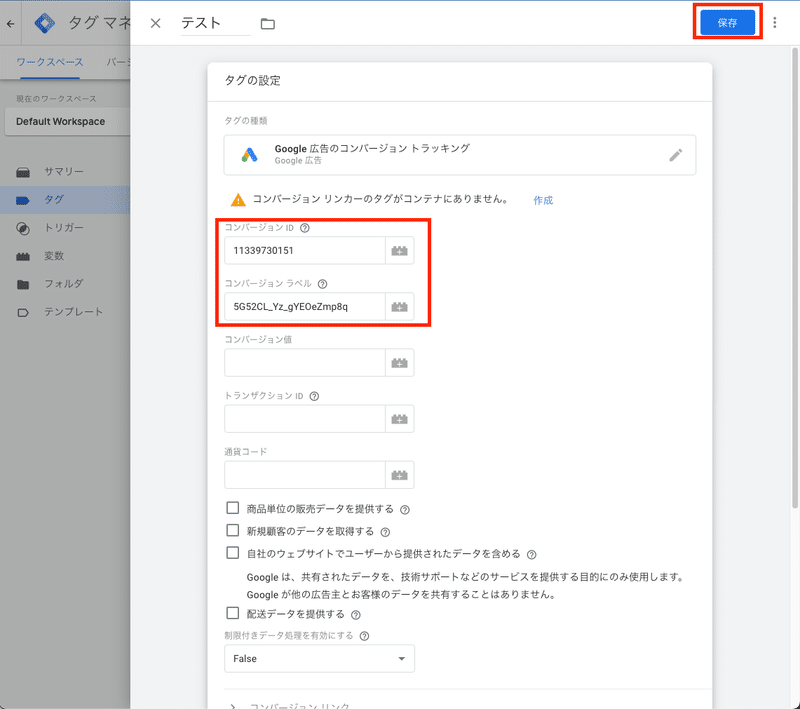Image resolution: width=800 pixels, height=709 pixels.
Task: Open タグ in the sidebar
Action: [65, 199]
